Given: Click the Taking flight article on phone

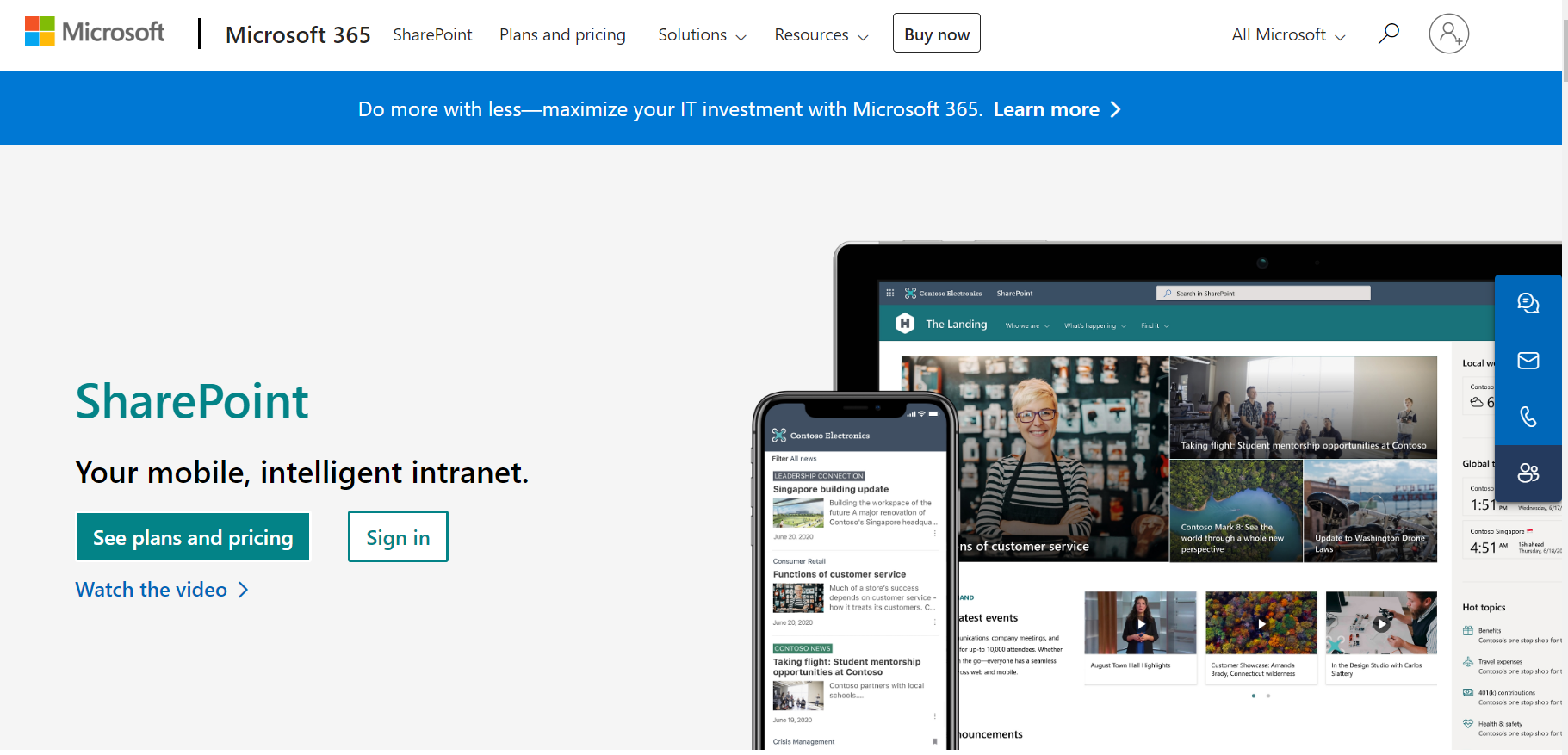Looking at the screenshot, I should (846, 667).
